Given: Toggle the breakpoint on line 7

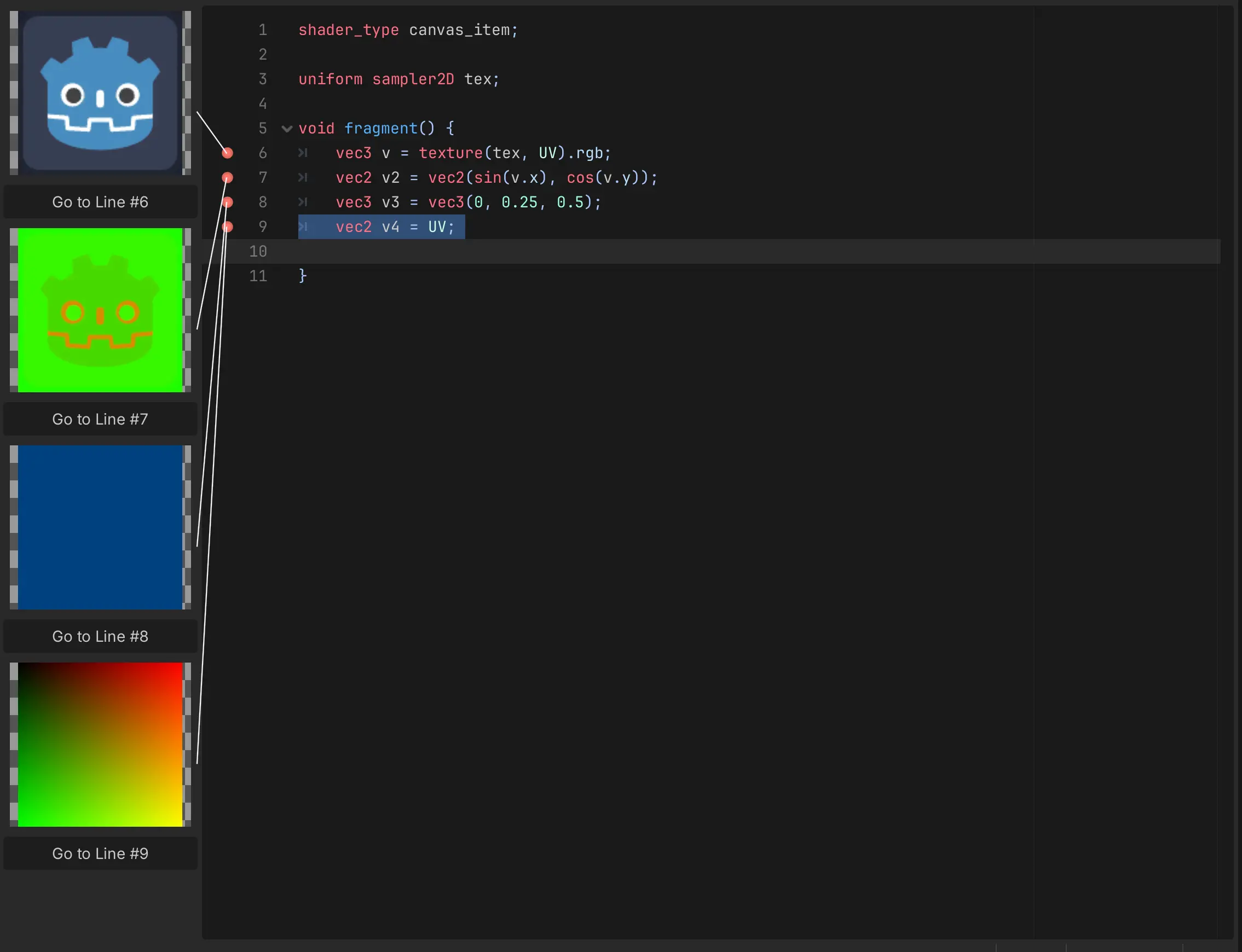Looking at the screenshot, I should pos(227,177).
